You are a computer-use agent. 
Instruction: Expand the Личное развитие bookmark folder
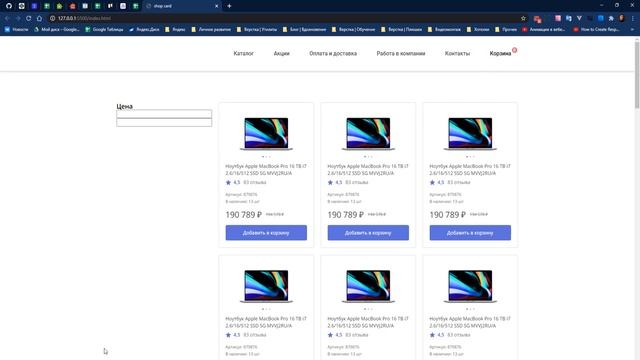coord(211,29)
